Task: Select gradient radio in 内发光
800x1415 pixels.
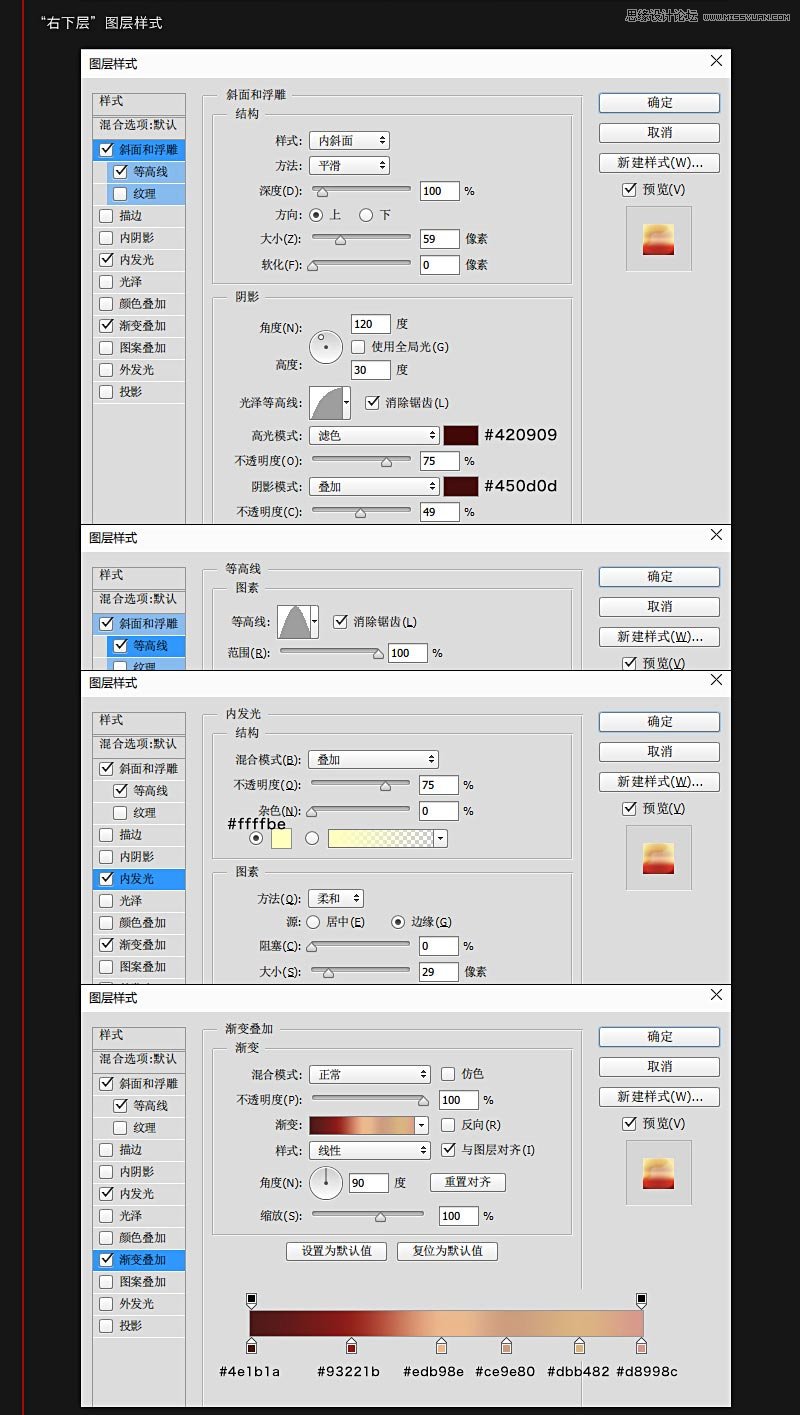Action: (312, 838)
